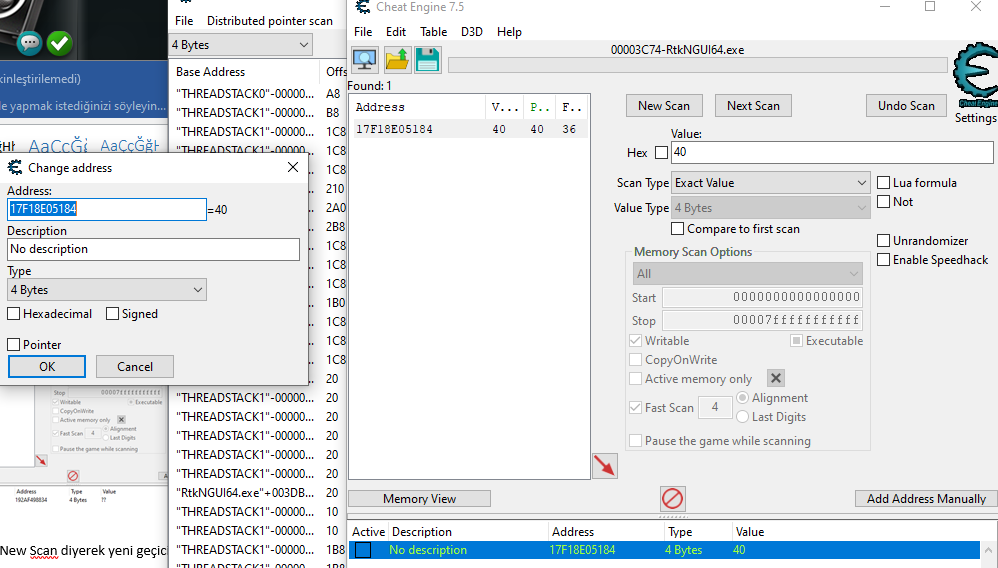This screenshot has height=568, width=998.
Task: Select the Last Digits radio button
Action: (x=742, y=417)
